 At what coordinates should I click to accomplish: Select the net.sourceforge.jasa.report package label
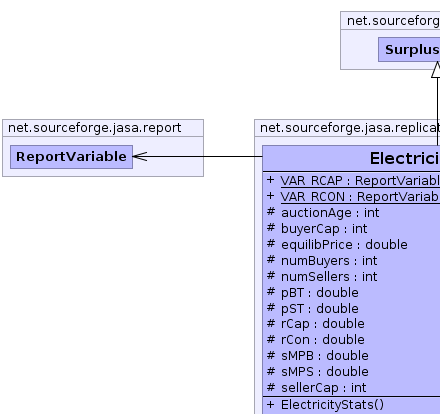coord(95,128)
